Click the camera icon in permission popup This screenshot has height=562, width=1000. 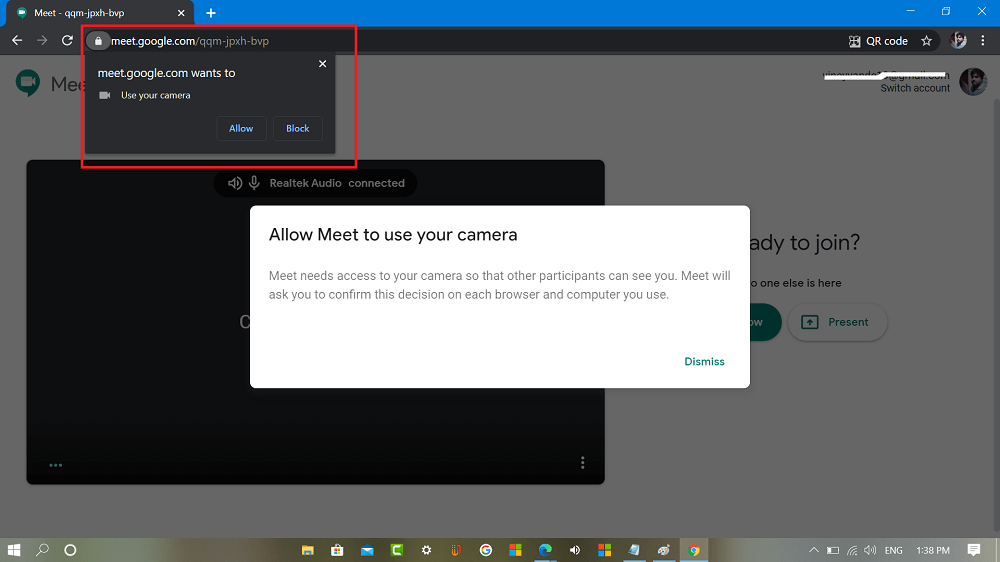(x=105, y=95)
